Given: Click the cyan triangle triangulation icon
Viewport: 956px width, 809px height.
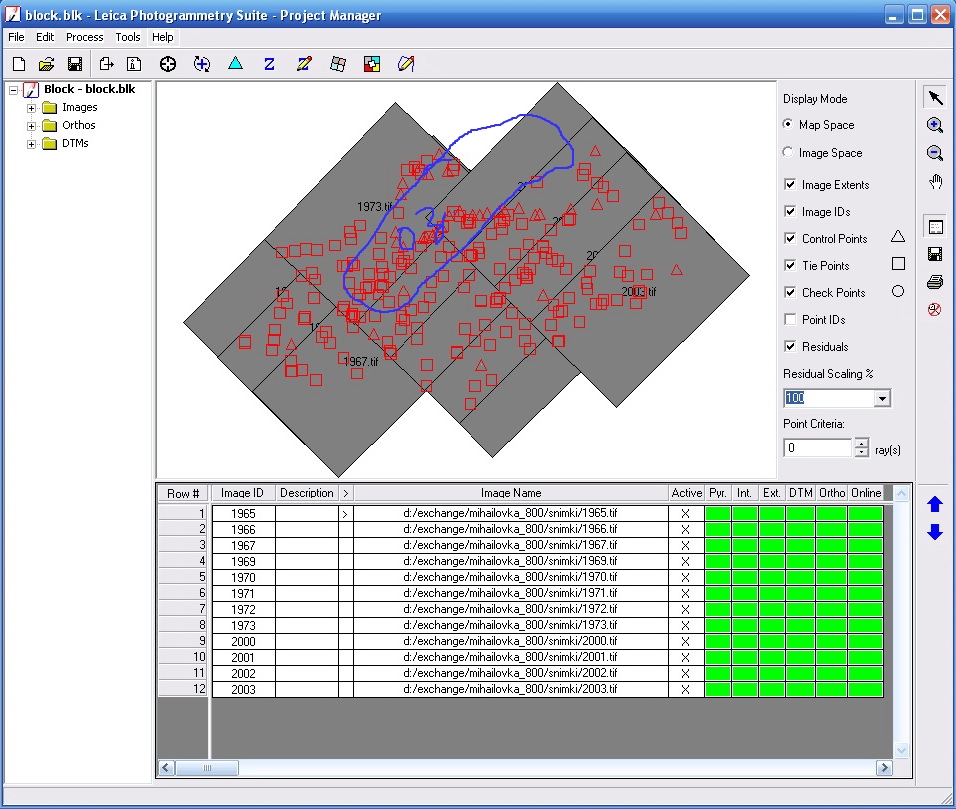Looking at the screenshot, I should click(235, 64).
